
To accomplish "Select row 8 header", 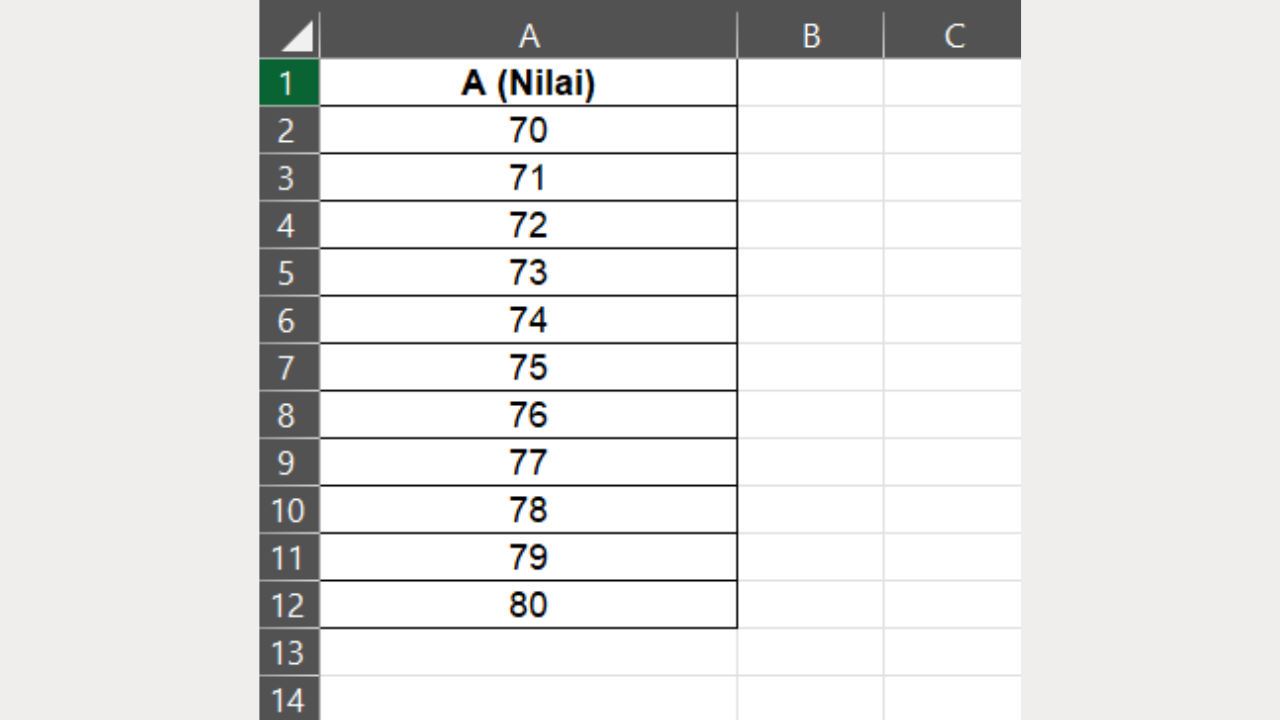I will (x=289, y=414).
